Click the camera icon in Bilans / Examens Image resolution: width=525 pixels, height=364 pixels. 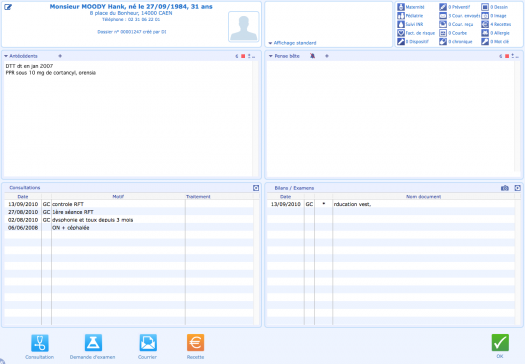[505, 188]
